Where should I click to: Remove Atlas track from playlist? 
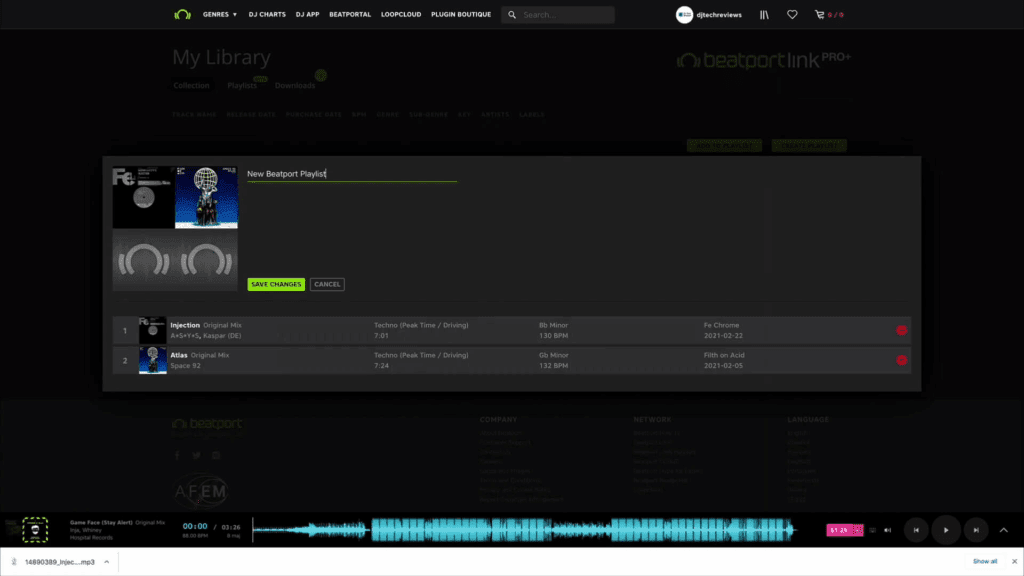(x=901, y=360)
